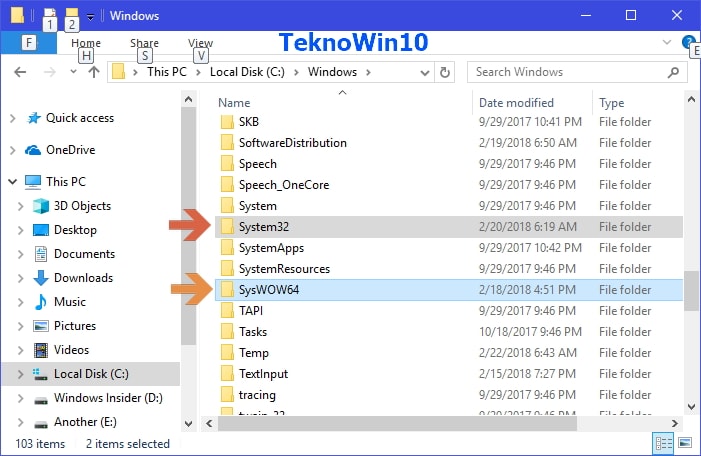Open the Quick Access Toolbar customize dropdown

[x=90, y=17]
